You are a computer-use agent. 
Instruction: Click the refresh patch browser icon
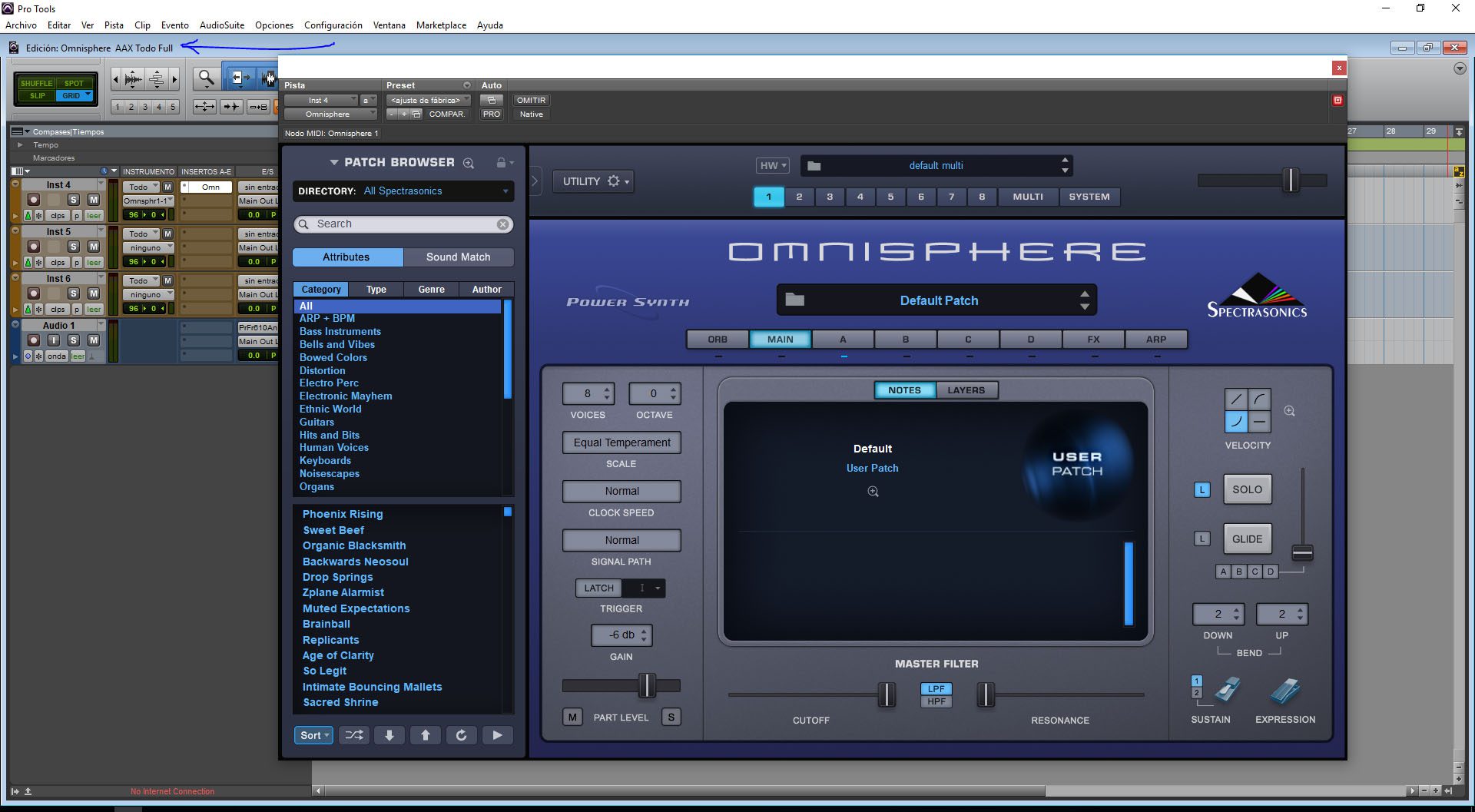tap(461, 735)
